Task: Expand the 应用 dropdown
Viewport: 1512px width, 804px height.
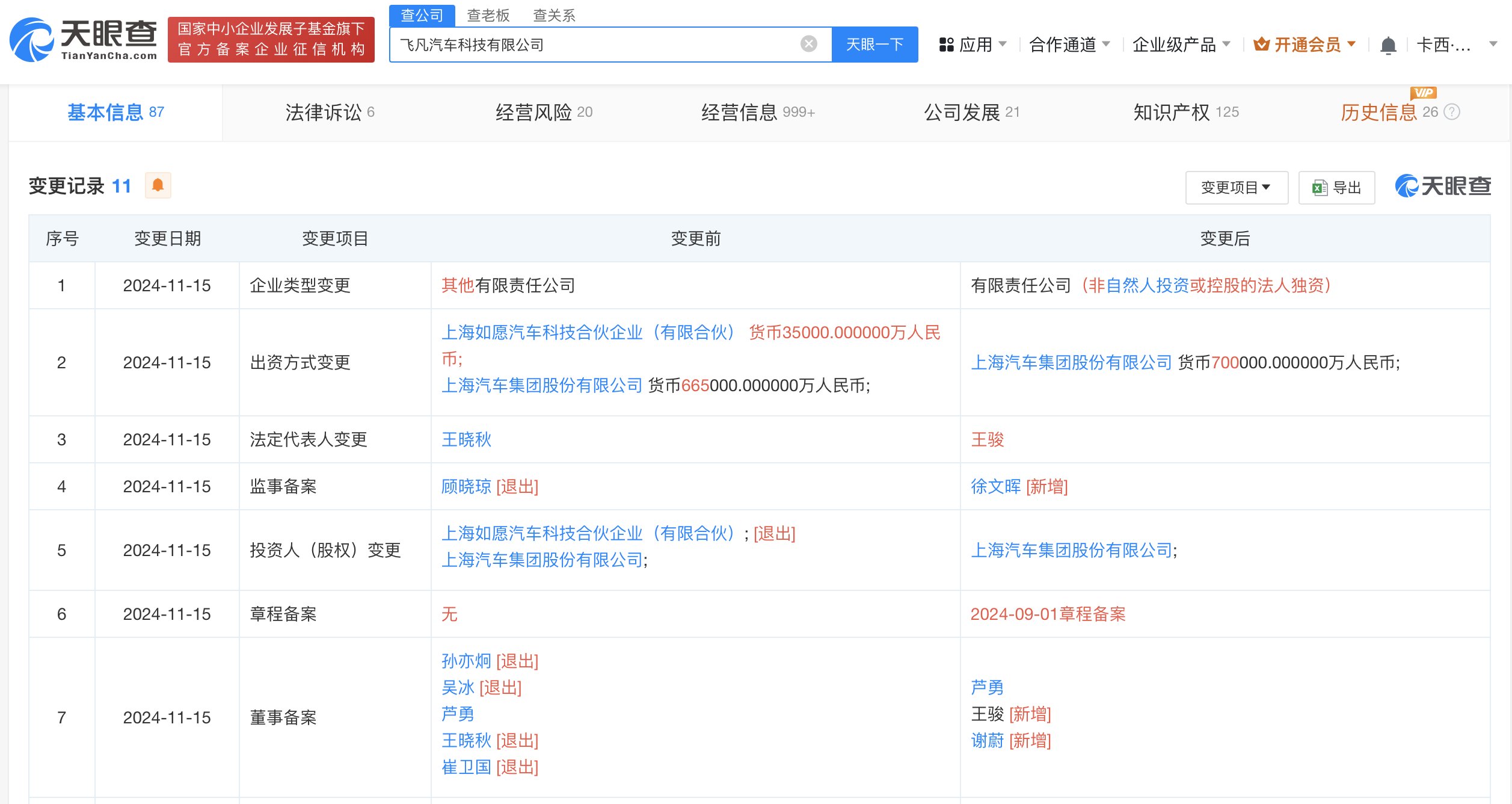Action: pyautogui.click(x=1003, y=44)
